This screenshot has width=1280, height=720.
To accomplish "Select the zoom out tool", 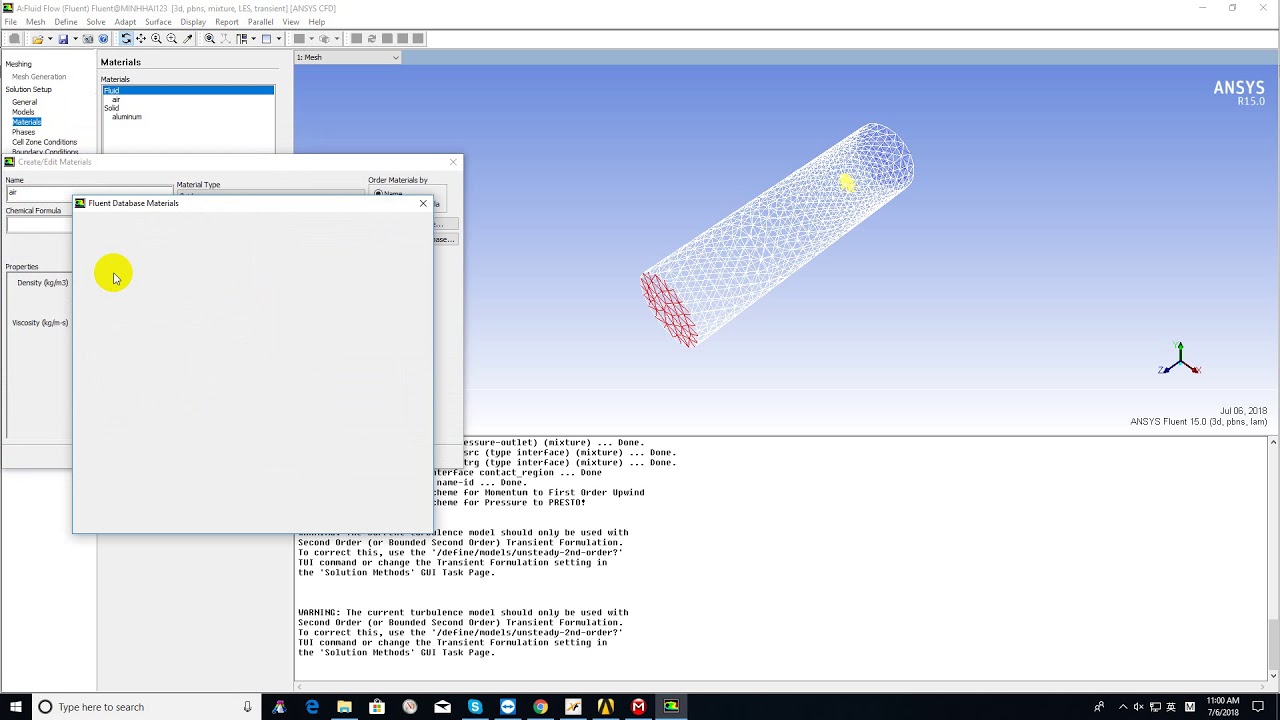I will click(x=171, y=39).
